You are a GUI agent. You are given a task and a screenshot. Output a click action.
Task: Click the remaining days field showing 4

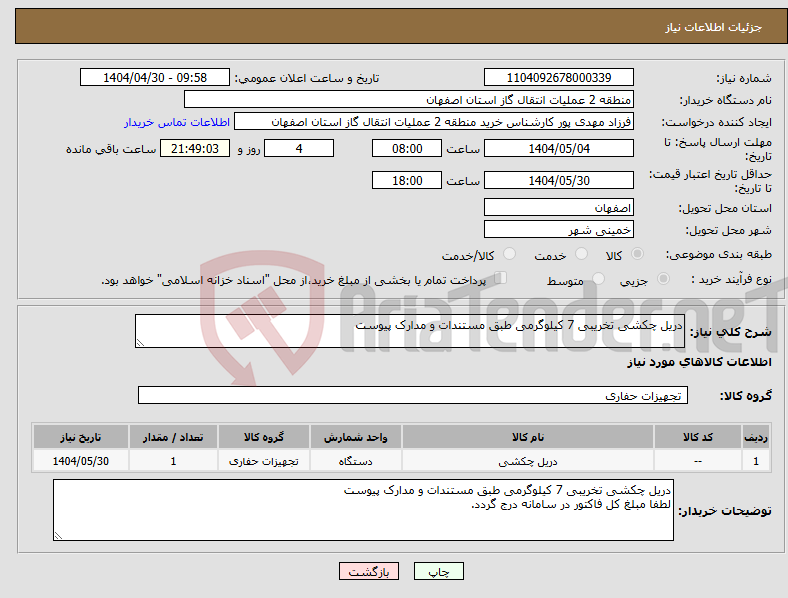[x=299, y=148]
